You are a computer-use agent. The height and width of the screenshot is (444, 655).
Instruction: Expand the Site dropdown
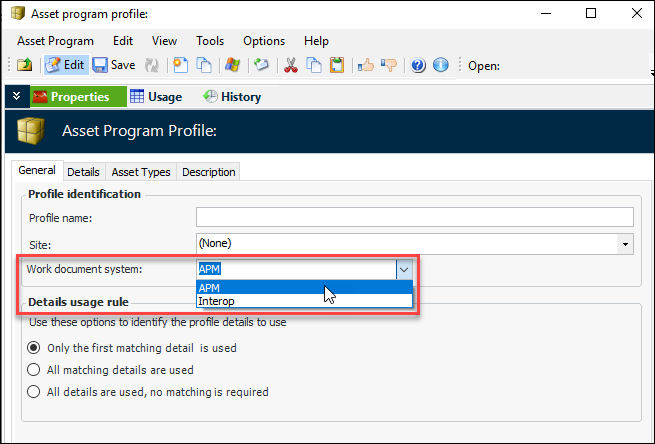(x=625, y=243)
